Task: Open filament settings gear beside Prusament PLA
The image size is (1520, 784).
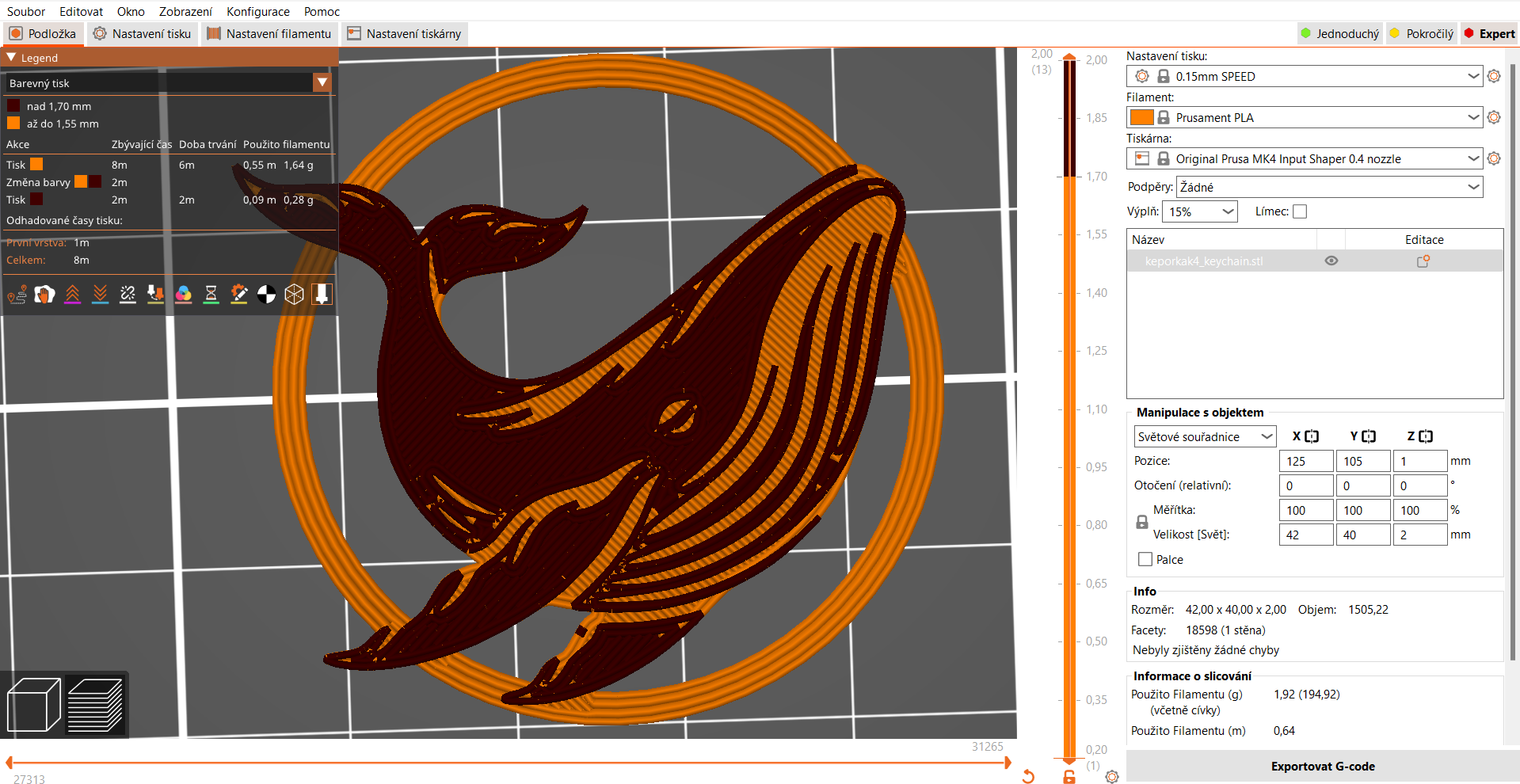Action: [x=1494, y=117]
